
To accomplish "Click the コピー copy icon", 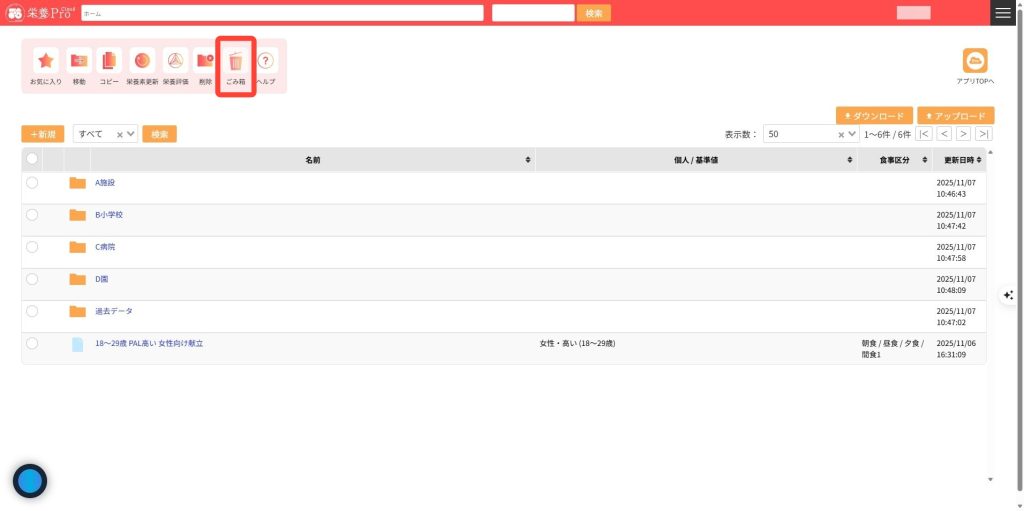I will pos(109,61).
